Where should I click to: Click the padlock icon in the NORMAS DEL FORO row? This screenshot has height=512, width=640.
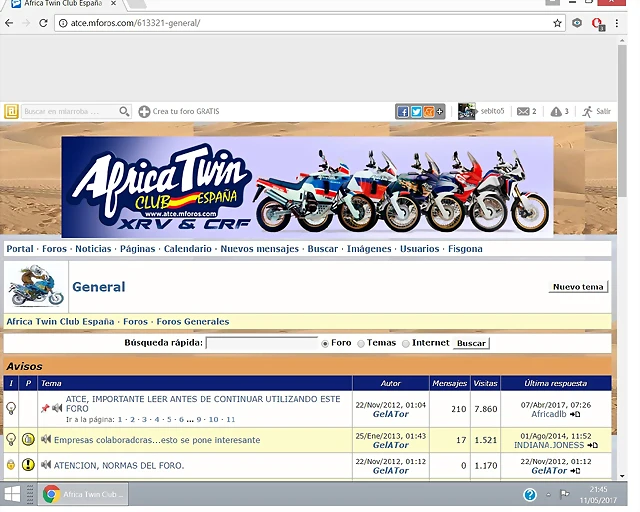click(x=11, y=465)
